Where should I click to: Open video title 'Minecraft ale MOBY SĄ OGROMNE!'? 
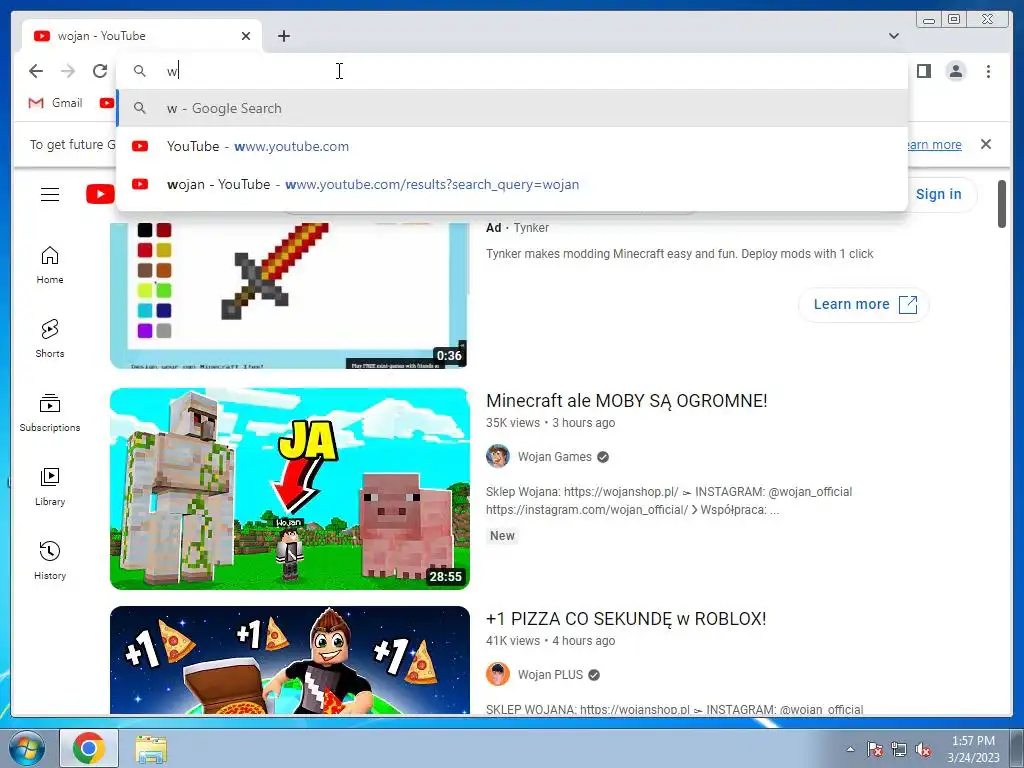626,400
